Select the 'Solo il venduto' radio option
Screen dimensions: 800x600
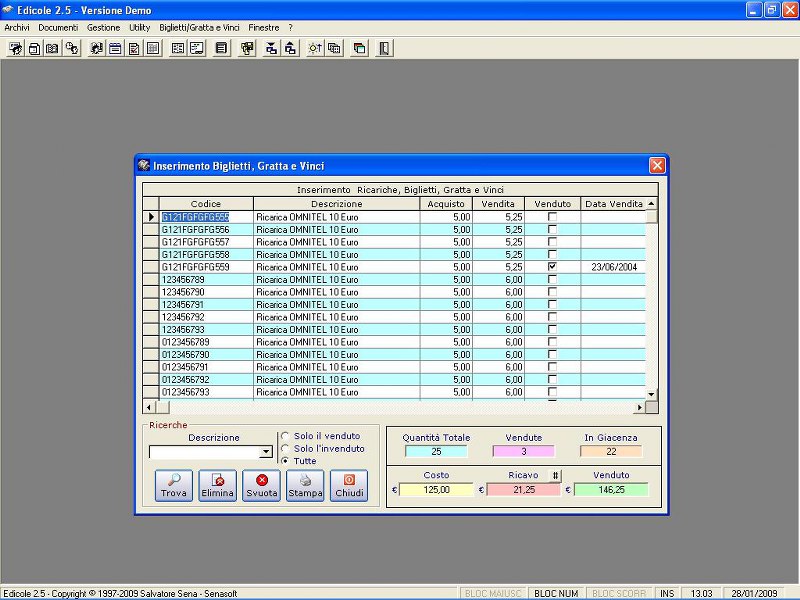(286, 437)
